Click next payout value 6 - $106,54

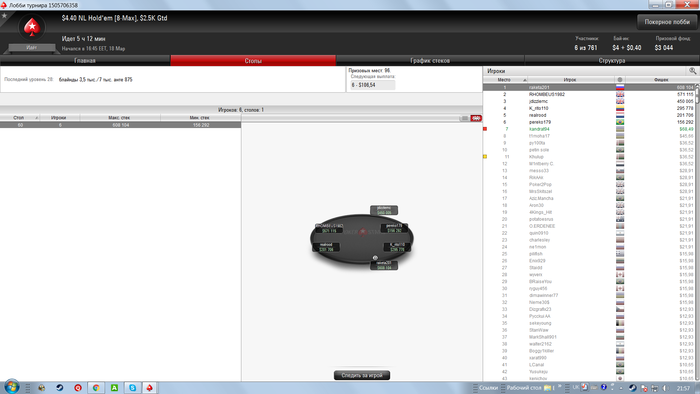(x=372, y=85)
